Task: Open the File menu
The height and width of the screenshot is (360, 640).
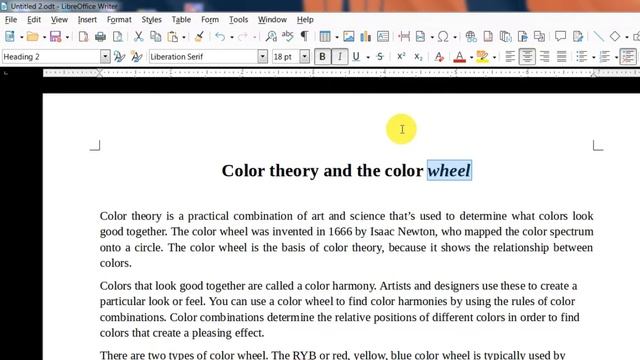Action: tap(11, 20)
